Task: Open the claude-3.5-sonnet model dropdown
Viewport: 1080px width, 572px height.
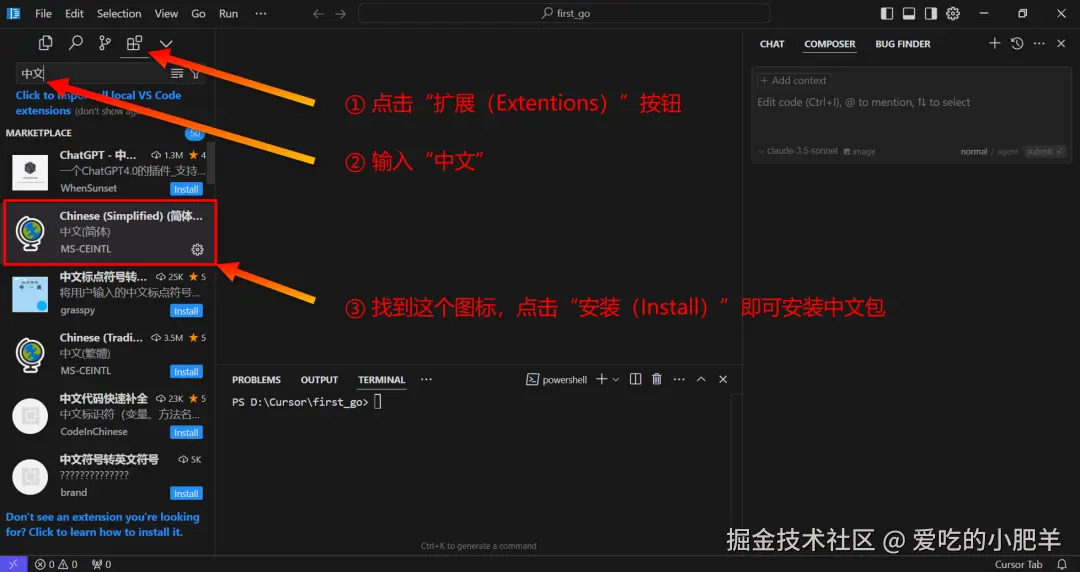Action: [798, 151]
